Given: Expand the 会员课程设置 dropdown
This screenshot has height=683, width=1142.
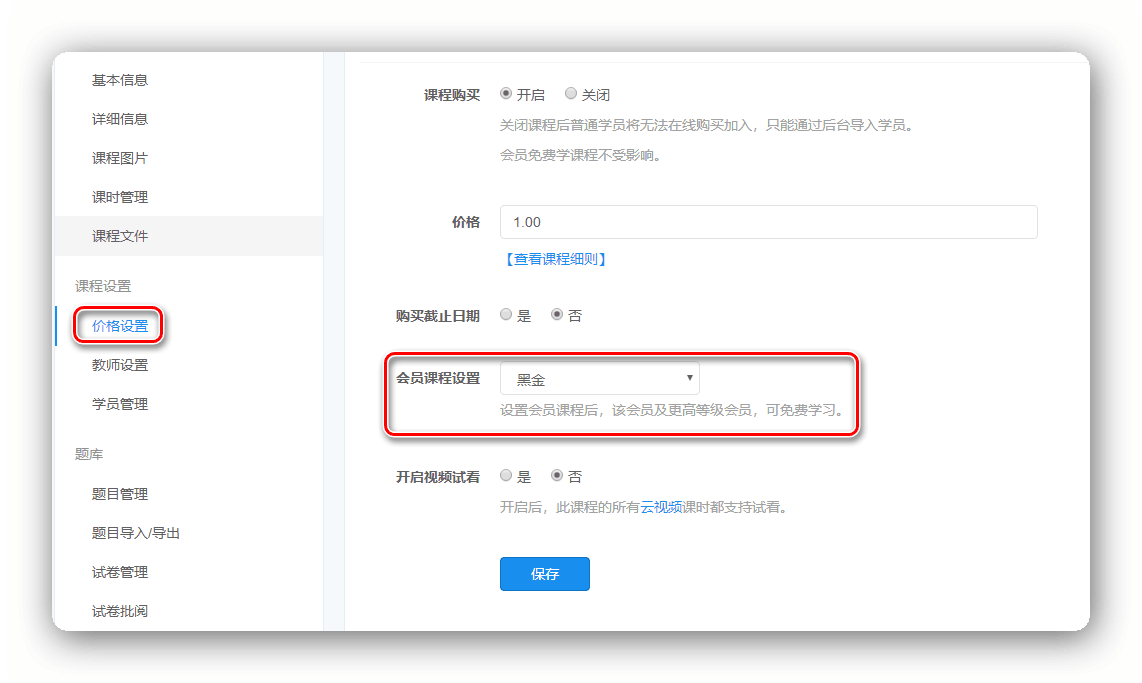Looking at the screenshot, I should [600, 379].
